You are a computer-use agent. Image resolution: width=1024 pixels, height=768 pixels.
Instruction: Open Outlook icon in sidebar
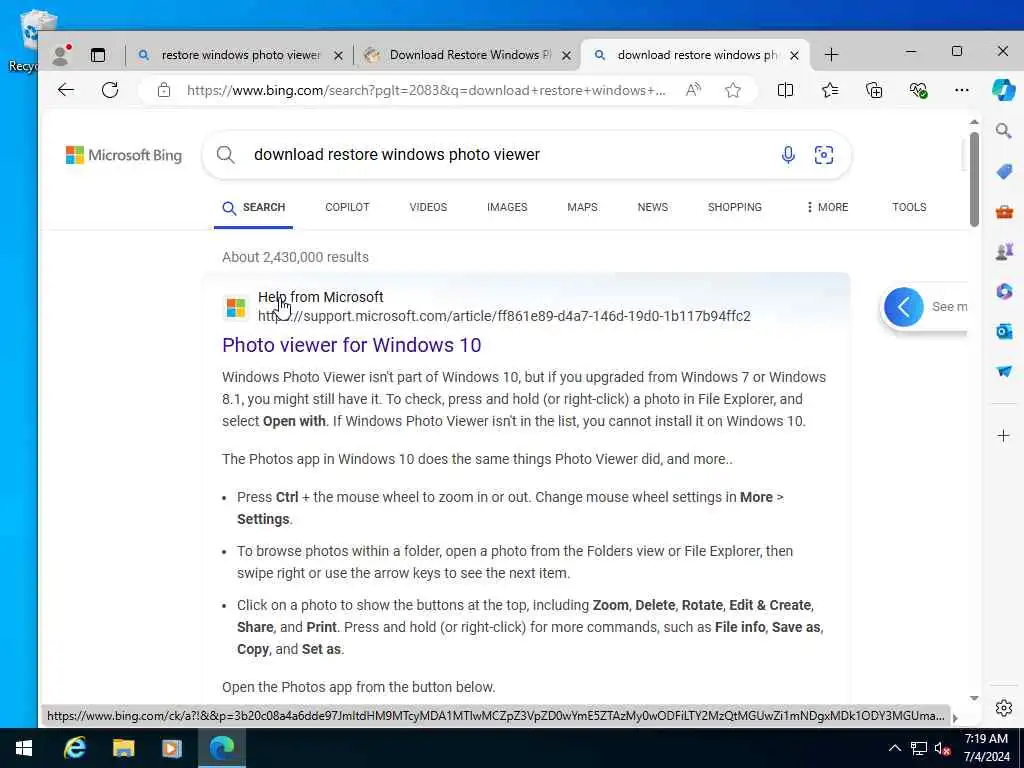(x=1004, y=332)
